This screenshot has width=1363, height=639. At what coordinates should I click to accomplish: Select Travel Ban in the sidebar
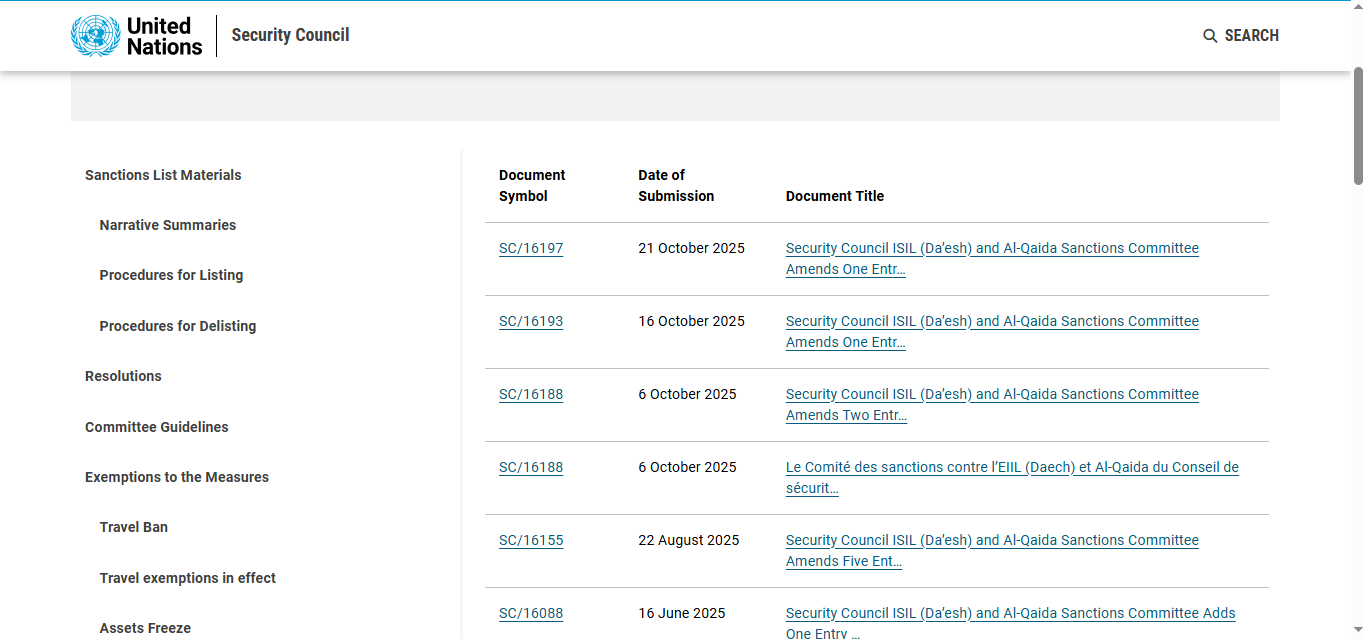(x=134, y=527)
